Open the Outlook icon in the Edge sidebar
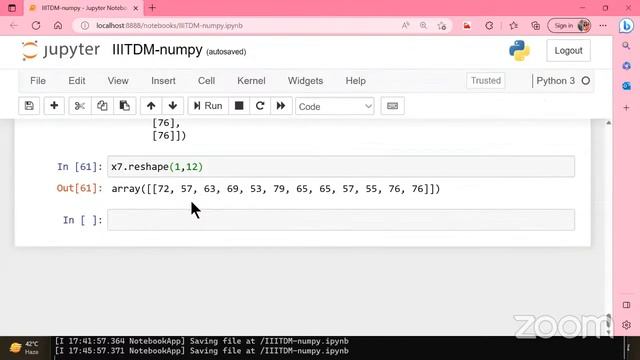 pos(627,86)
